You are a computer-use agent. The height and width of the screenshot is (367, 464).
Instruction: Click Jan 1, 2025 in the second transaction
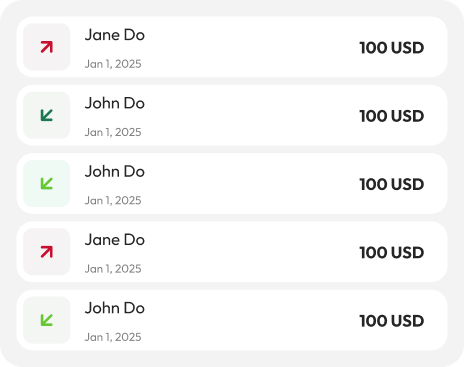pos(113,132)
